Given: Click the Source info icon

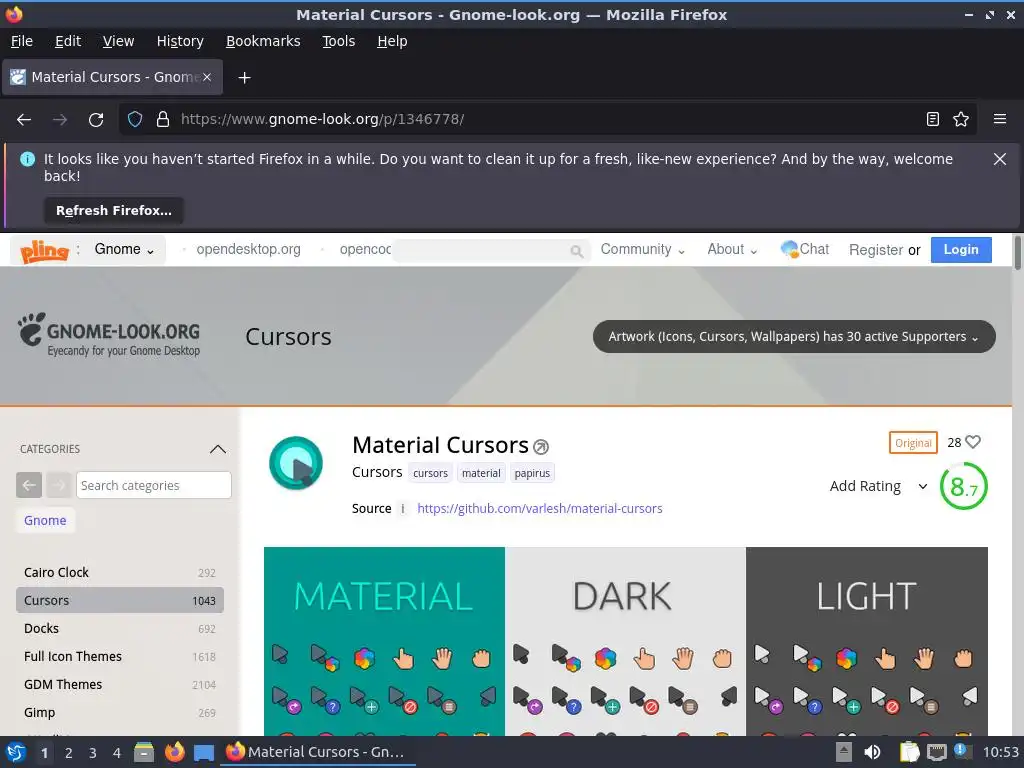Looking at the screenshot, I should (x=402, y=509).
